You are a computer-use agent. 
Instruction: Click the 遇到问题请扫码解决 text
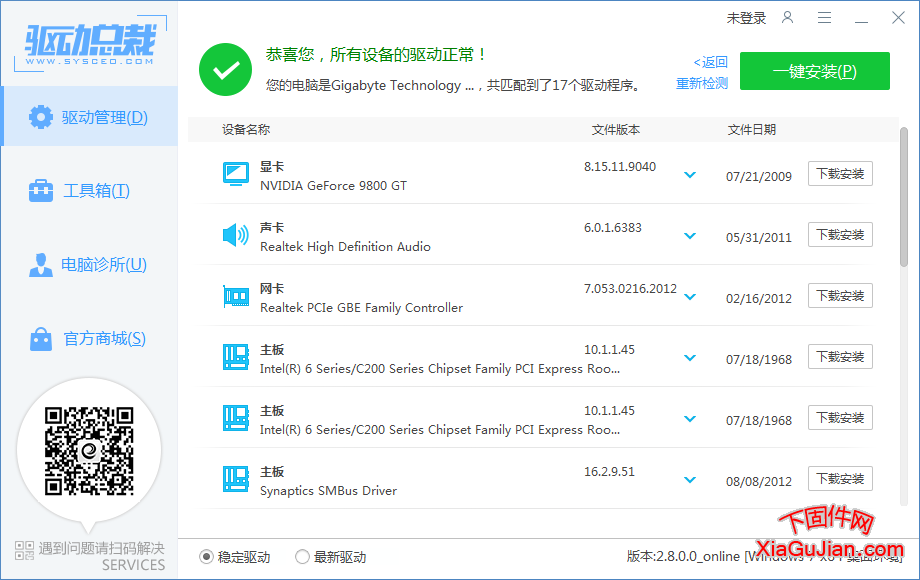pos(102,548)
